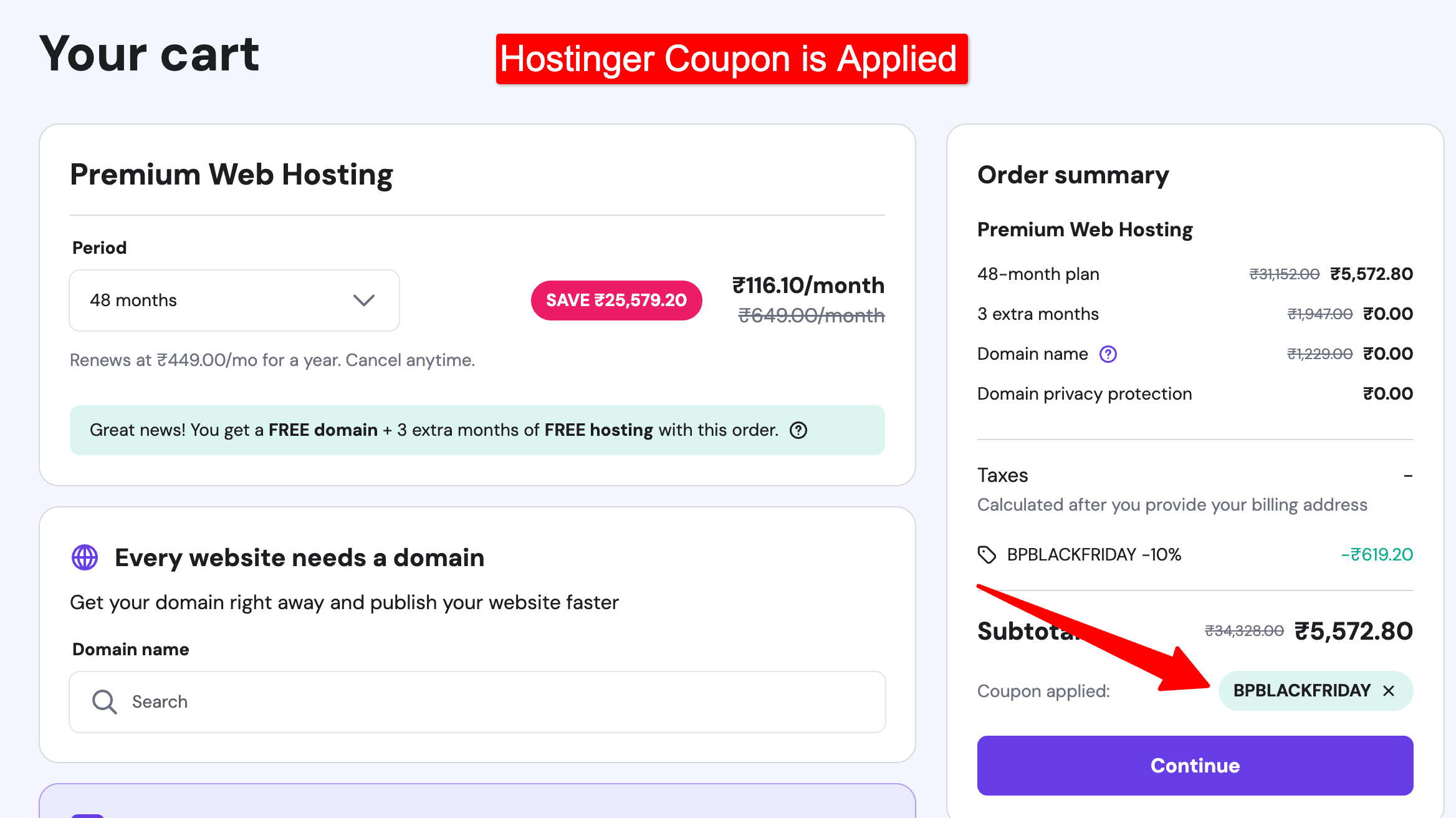Open the FREE hosting info tooltip icon
The width and height of the screenshot is (1456, 818).
coord(800,430)
